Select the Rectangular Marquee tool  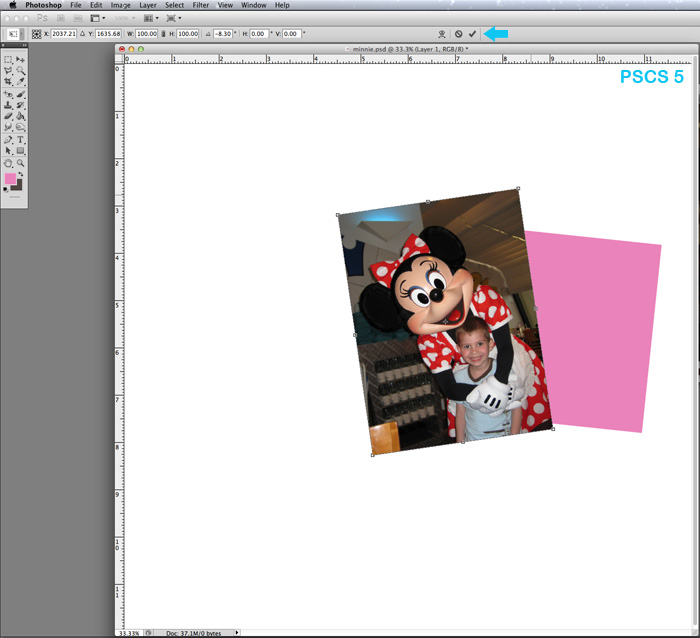[8, 59]
